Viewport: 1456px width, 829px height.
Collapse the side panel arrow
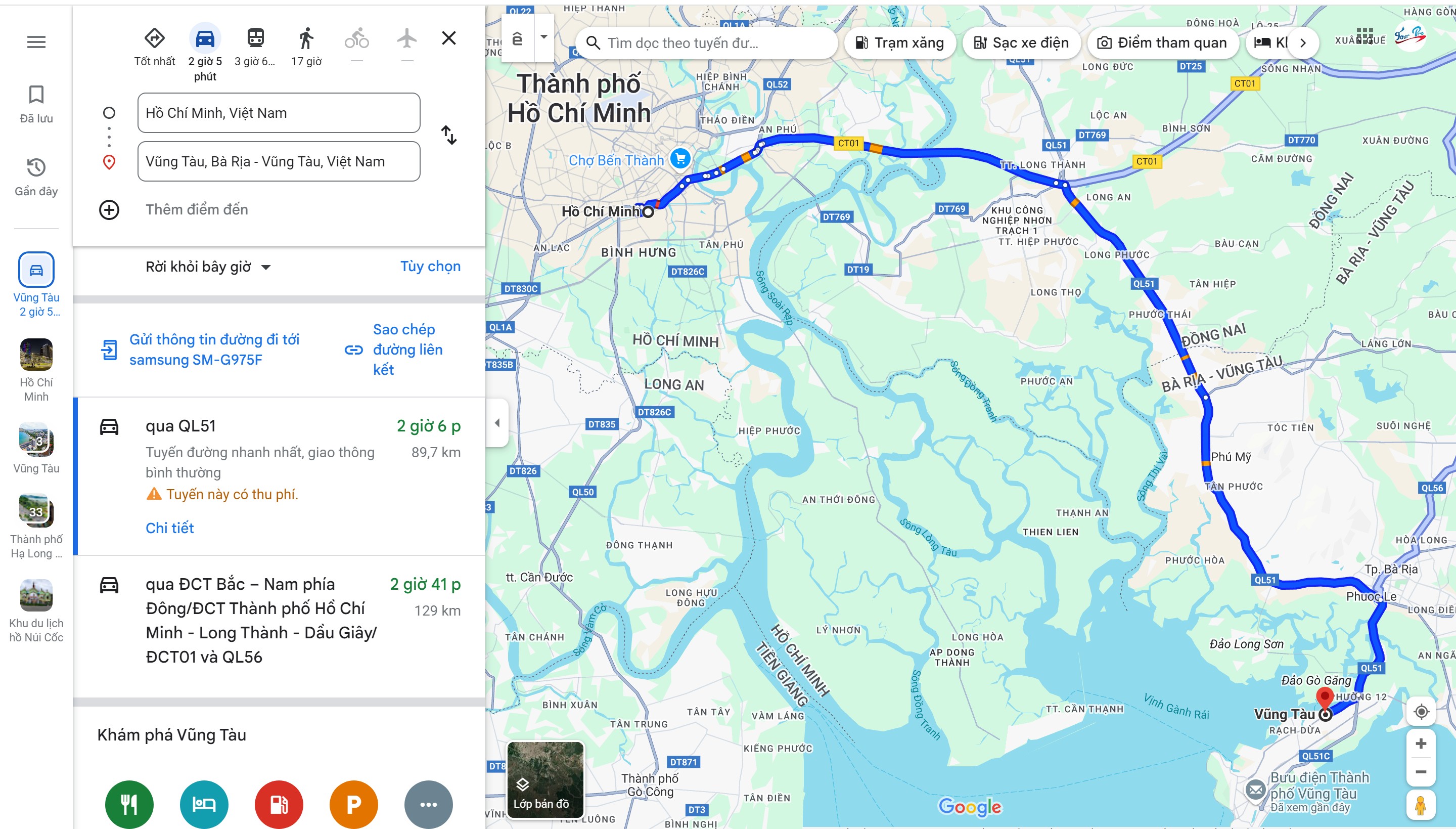(x=497, y=422)
